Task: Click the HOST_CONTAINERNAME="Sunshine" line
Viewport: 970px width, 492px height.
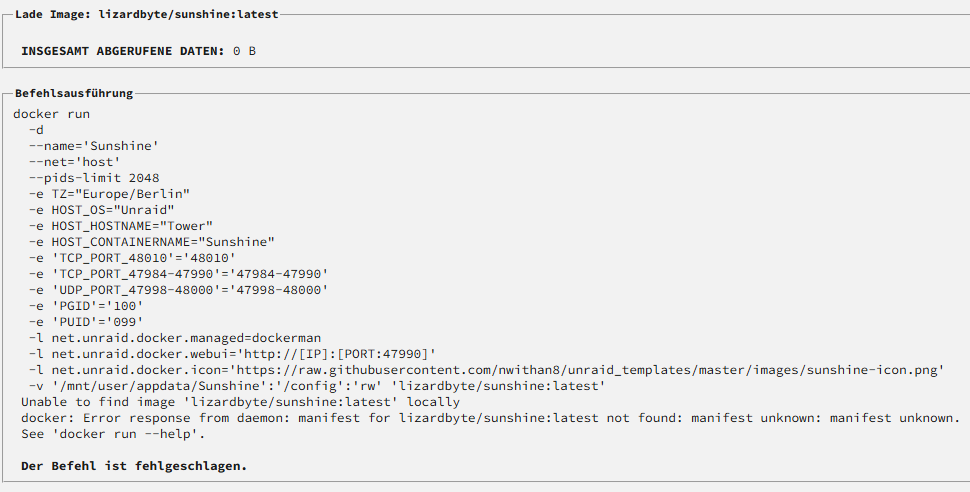Action: 152,242
